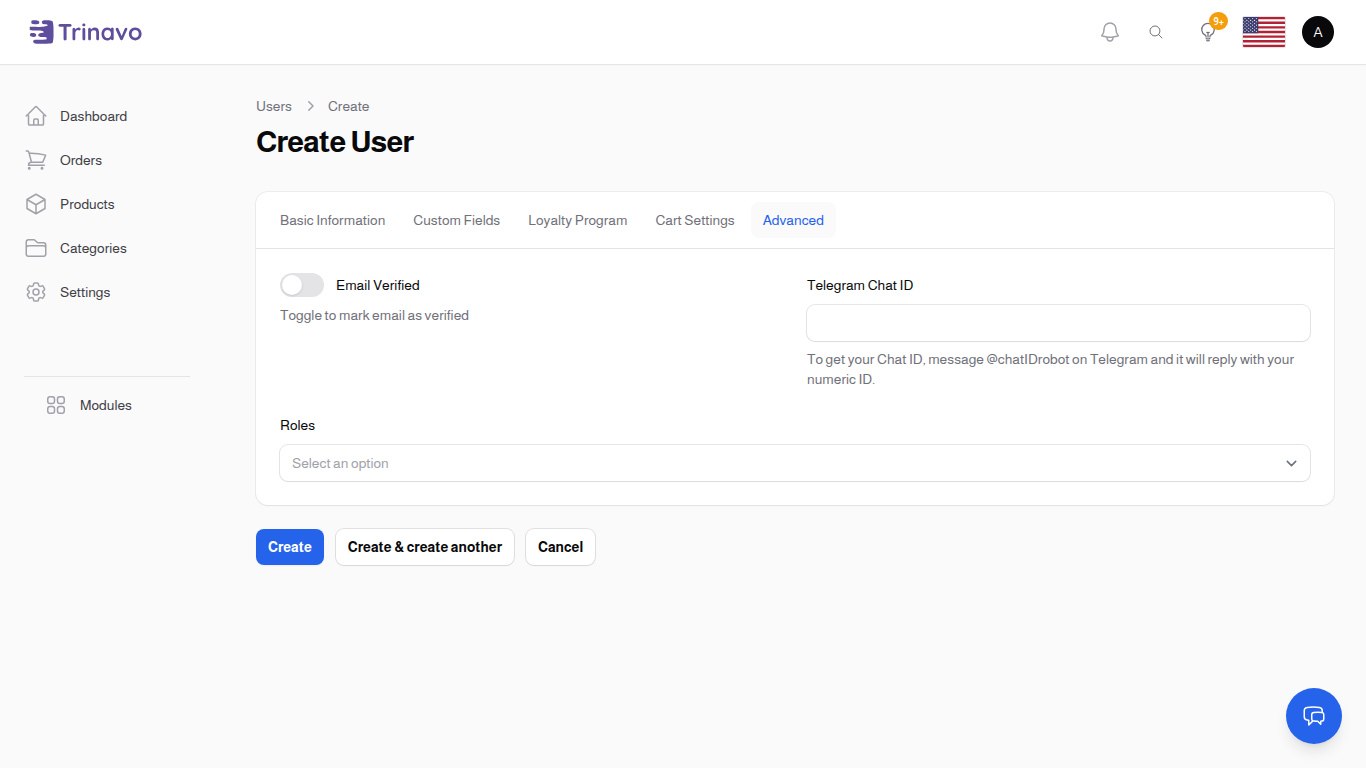Click the lightbulb tips icon
Screen dimensions: 1366x768
click(x=1208, y=32)
